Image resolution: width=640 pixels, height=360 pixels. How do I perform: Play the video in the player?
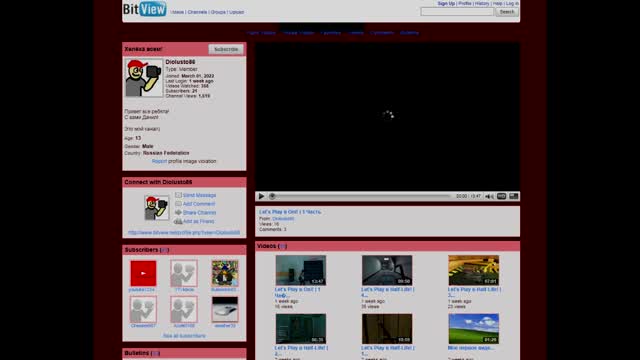(261, 196)
